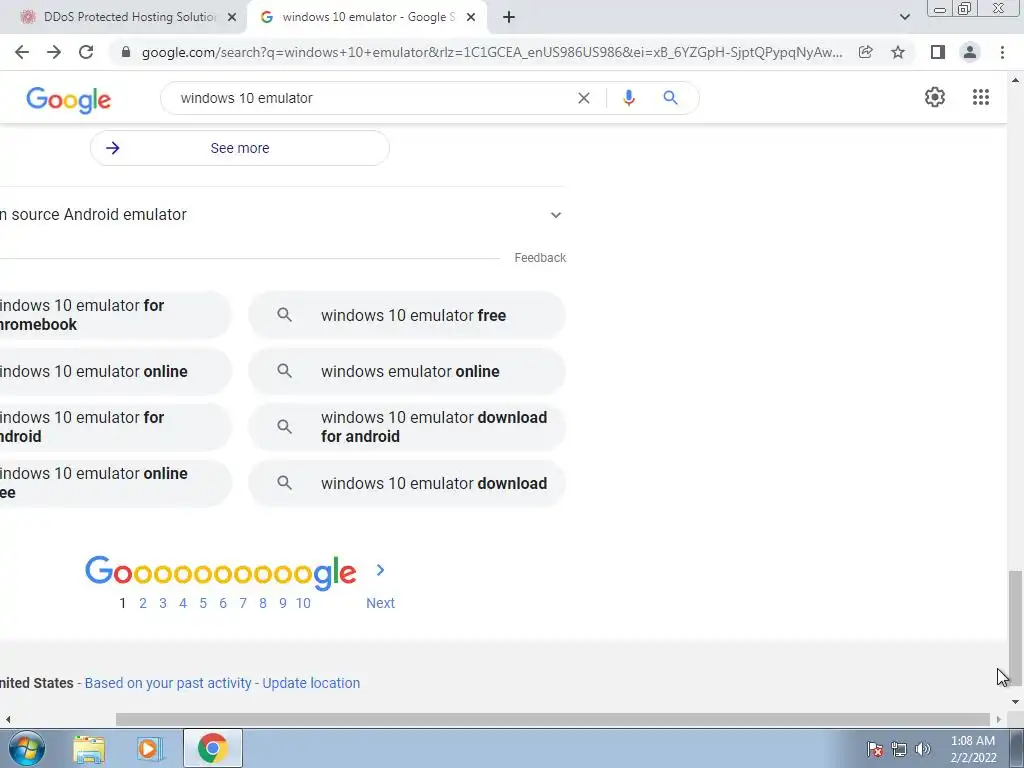1024x768 pixels.
Task: Click the Next results link
Action: point(380,603)
